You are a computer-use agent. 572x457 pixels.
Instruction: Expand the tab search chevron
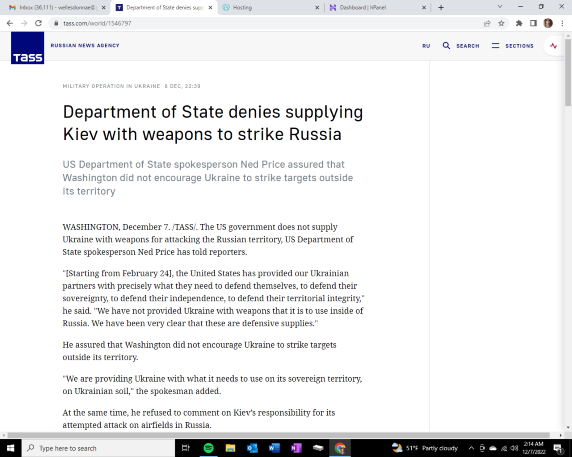point(500,7)
